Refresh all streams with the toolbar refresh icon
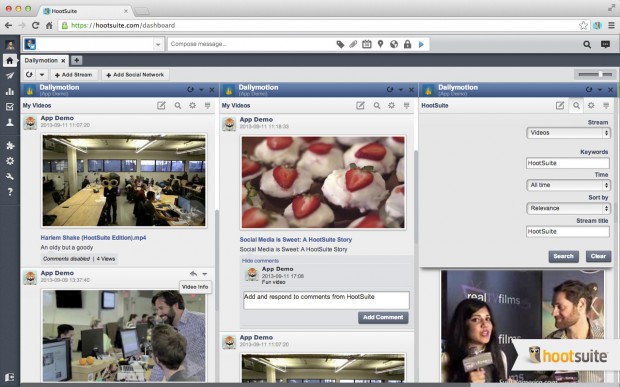Image resolution: width=620 pixels, height=387 pixels. (29, 74)
